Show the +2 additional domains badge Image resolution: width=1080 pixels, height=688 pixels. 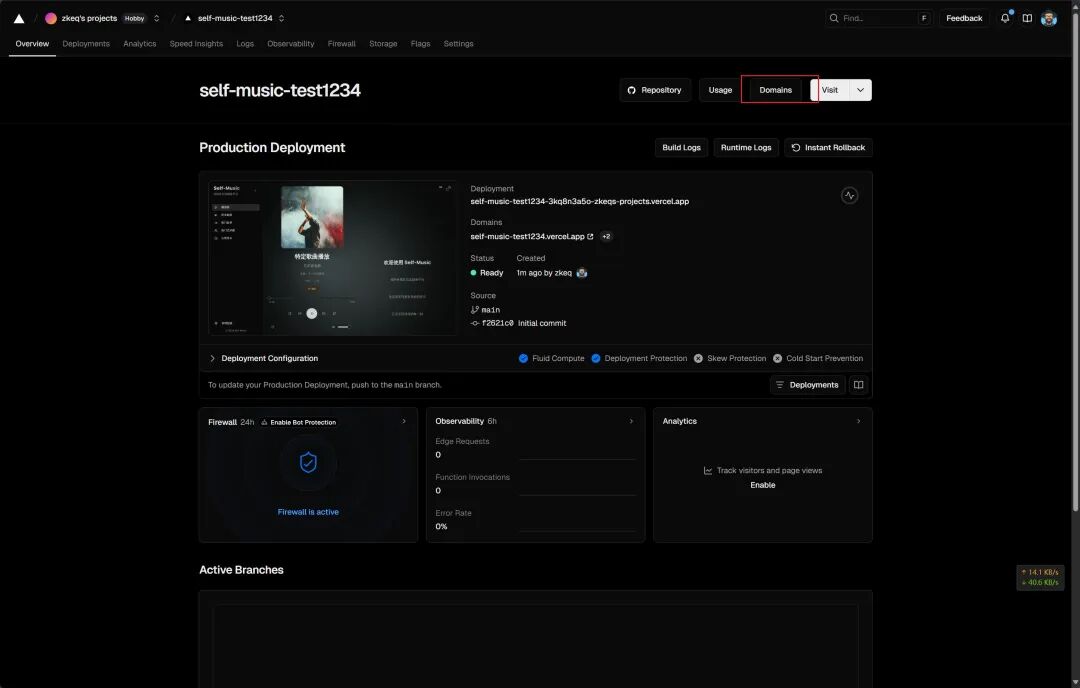pyautogui.click(x=606, y=236)
